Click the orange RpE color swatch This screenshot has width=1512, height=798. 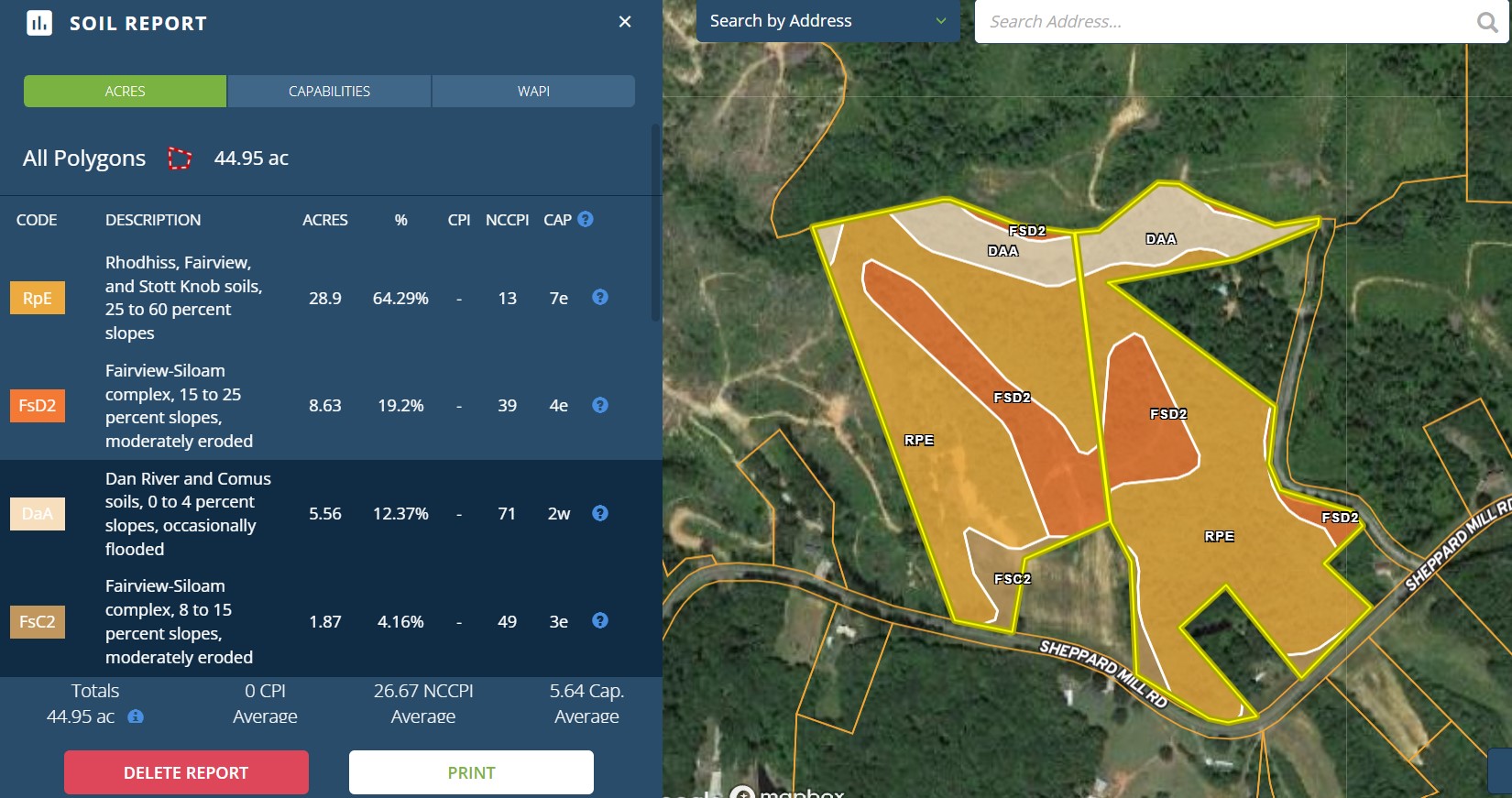click(x=38, y=298)
